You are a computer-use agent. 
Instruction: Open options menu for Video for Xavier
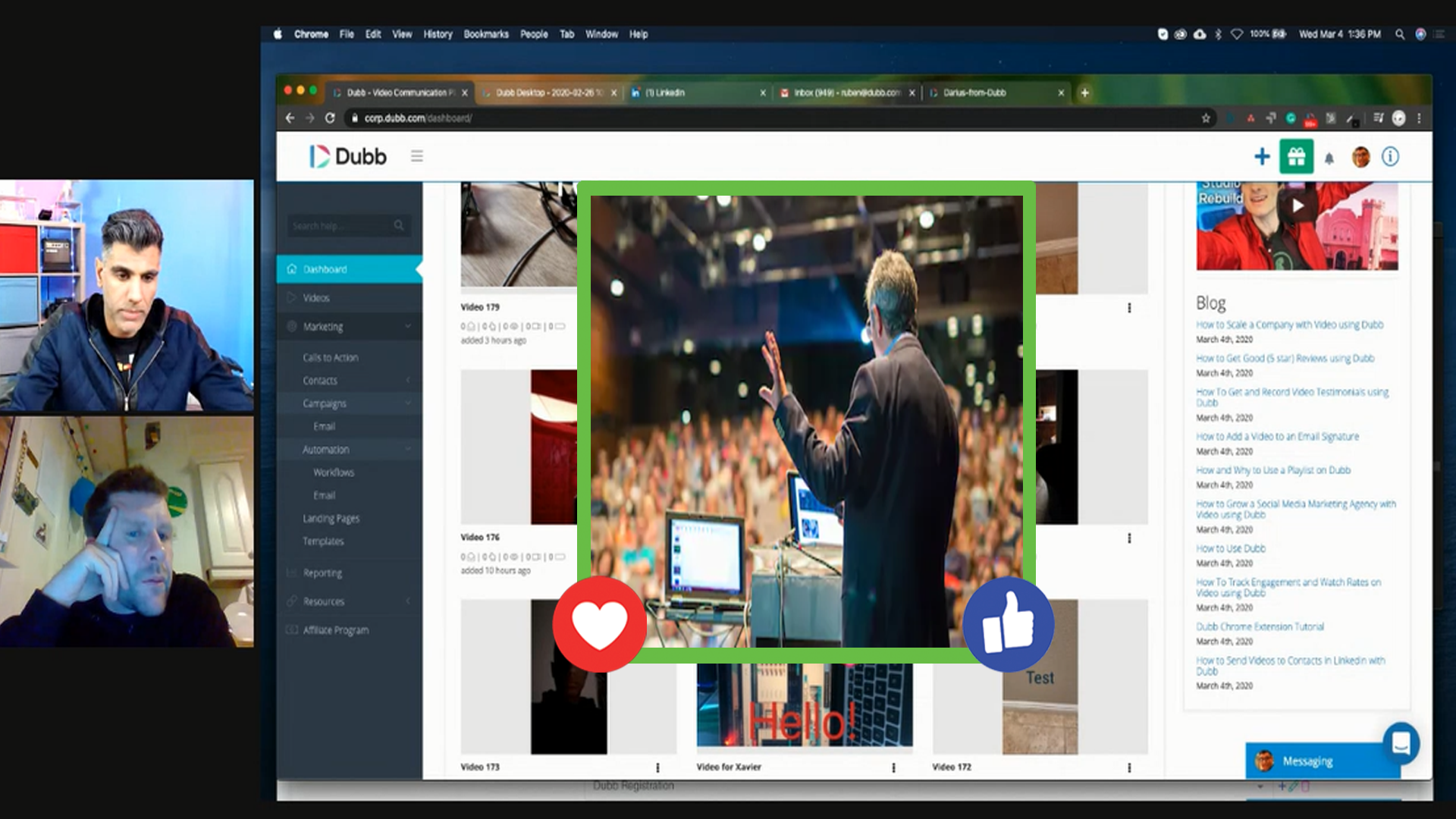(x=893, y=767)
